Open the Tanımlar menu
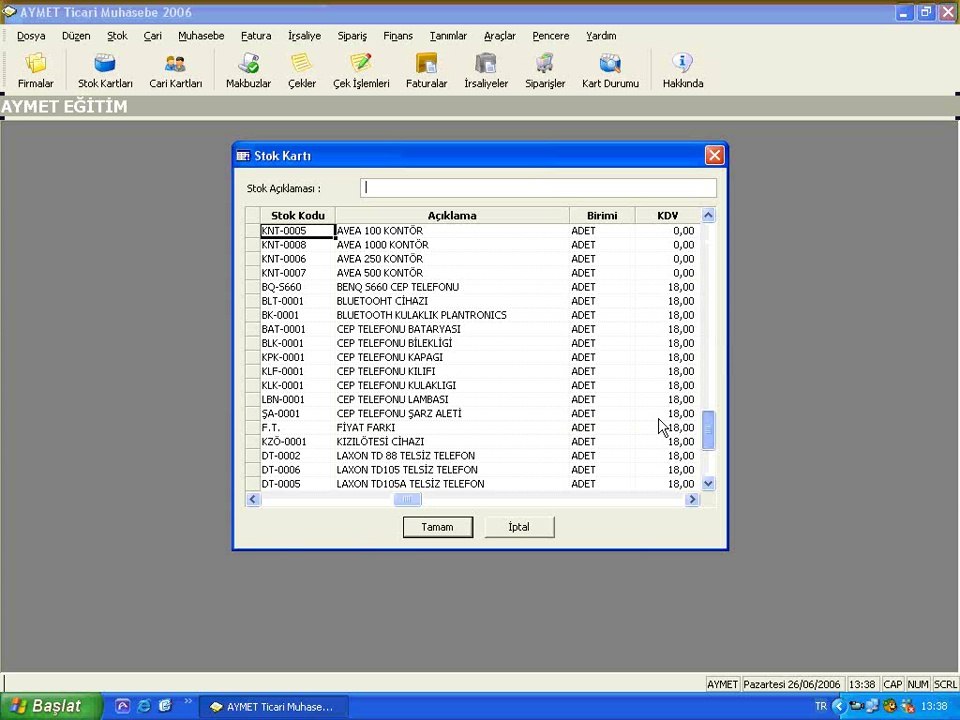This screenshot has height=720, width=960. click(448, 36)
